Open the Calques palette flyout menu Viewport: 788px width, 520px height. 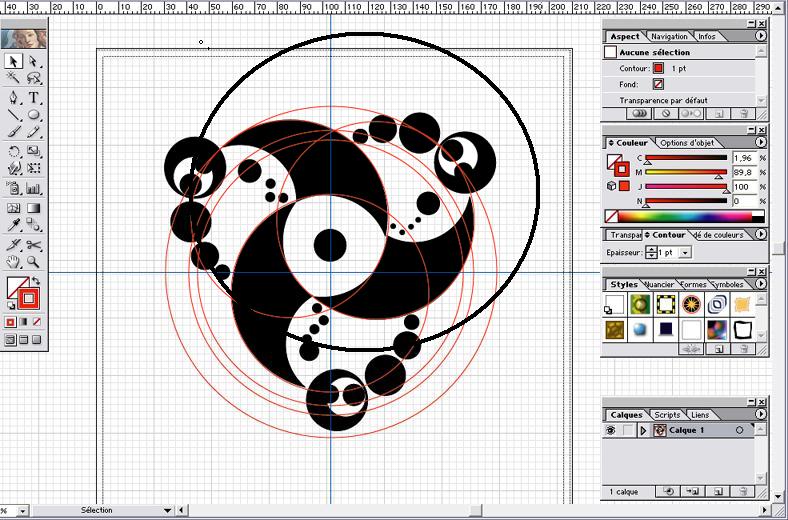coord(760,414)
